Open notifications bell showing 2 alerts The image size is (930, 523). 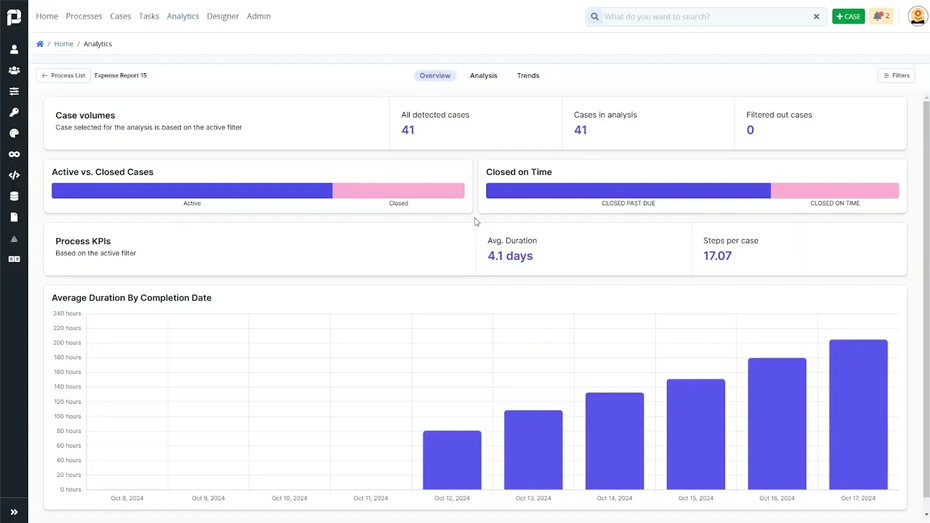[881, 16]
